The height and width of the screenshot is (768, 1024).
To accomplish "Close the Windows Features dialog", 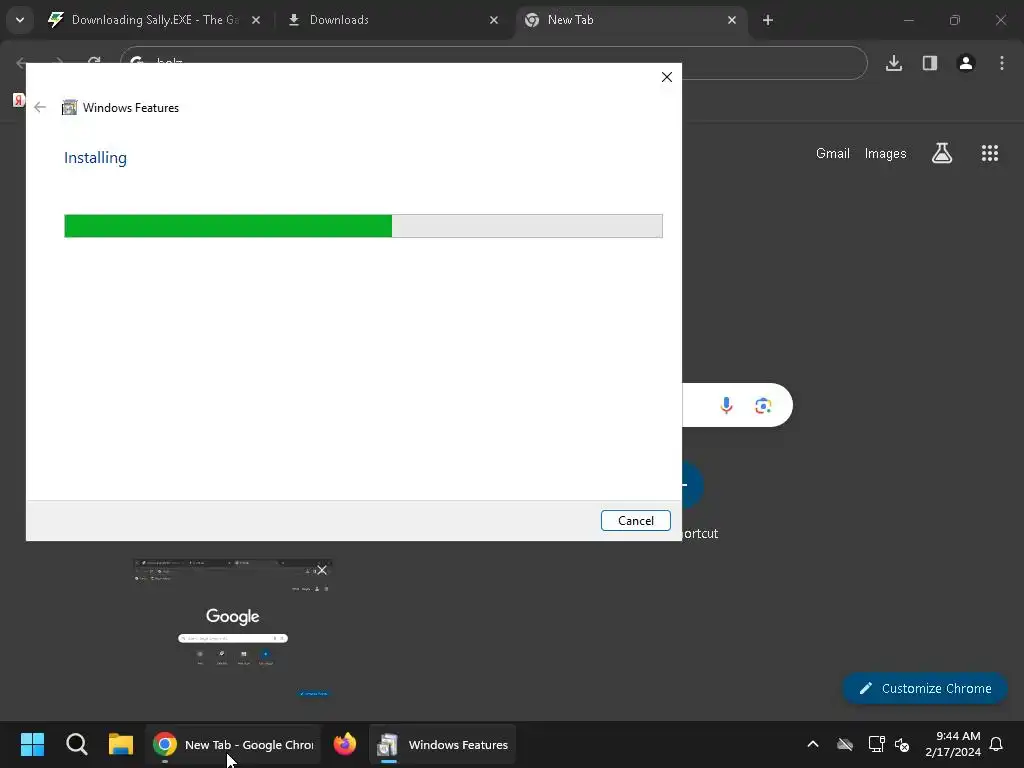I will point(666,77).
